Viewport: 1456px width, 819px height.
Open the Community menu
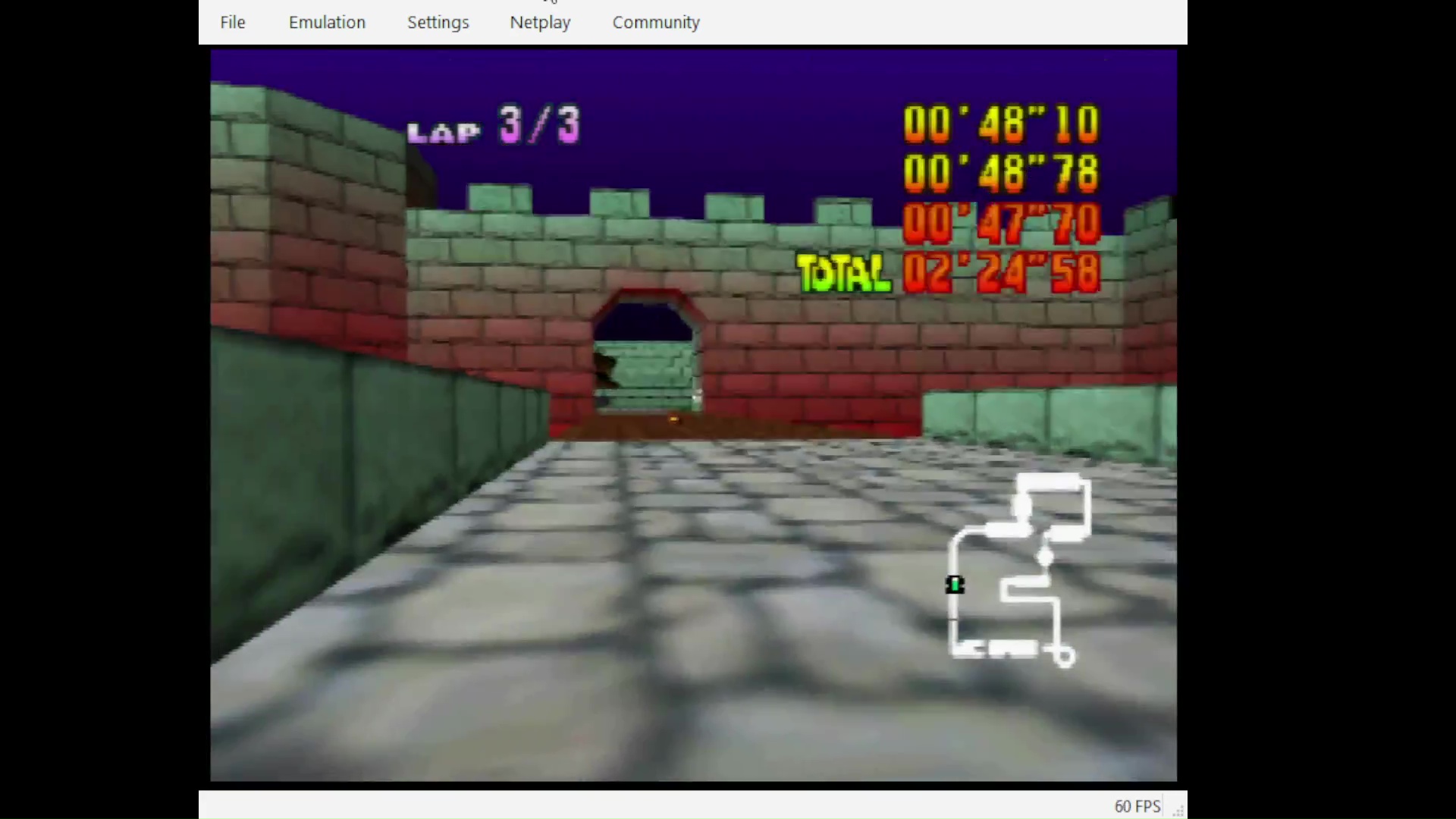655,23
